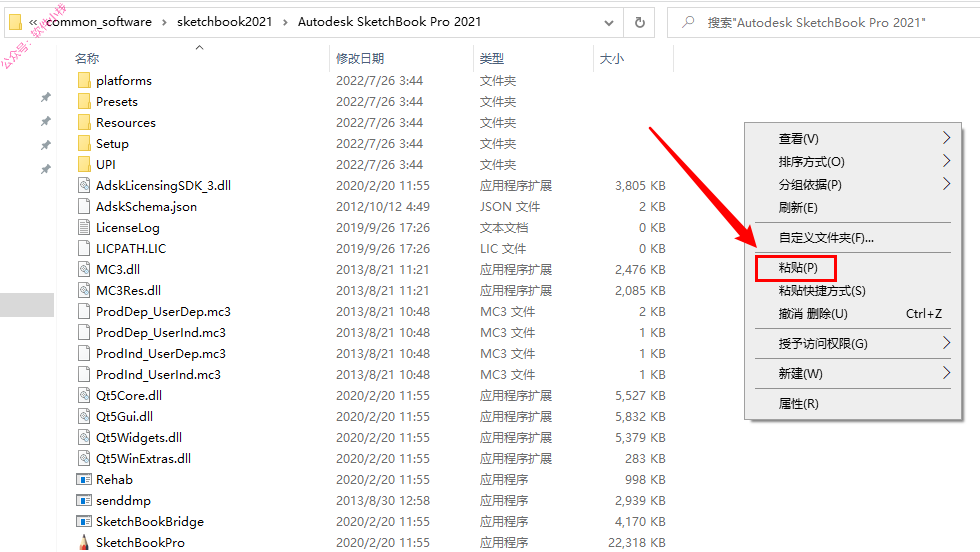Screen dimensions: 980x552
Task: Select ProdDep_UserInd.mc3 file name
Action: point(161,333)
